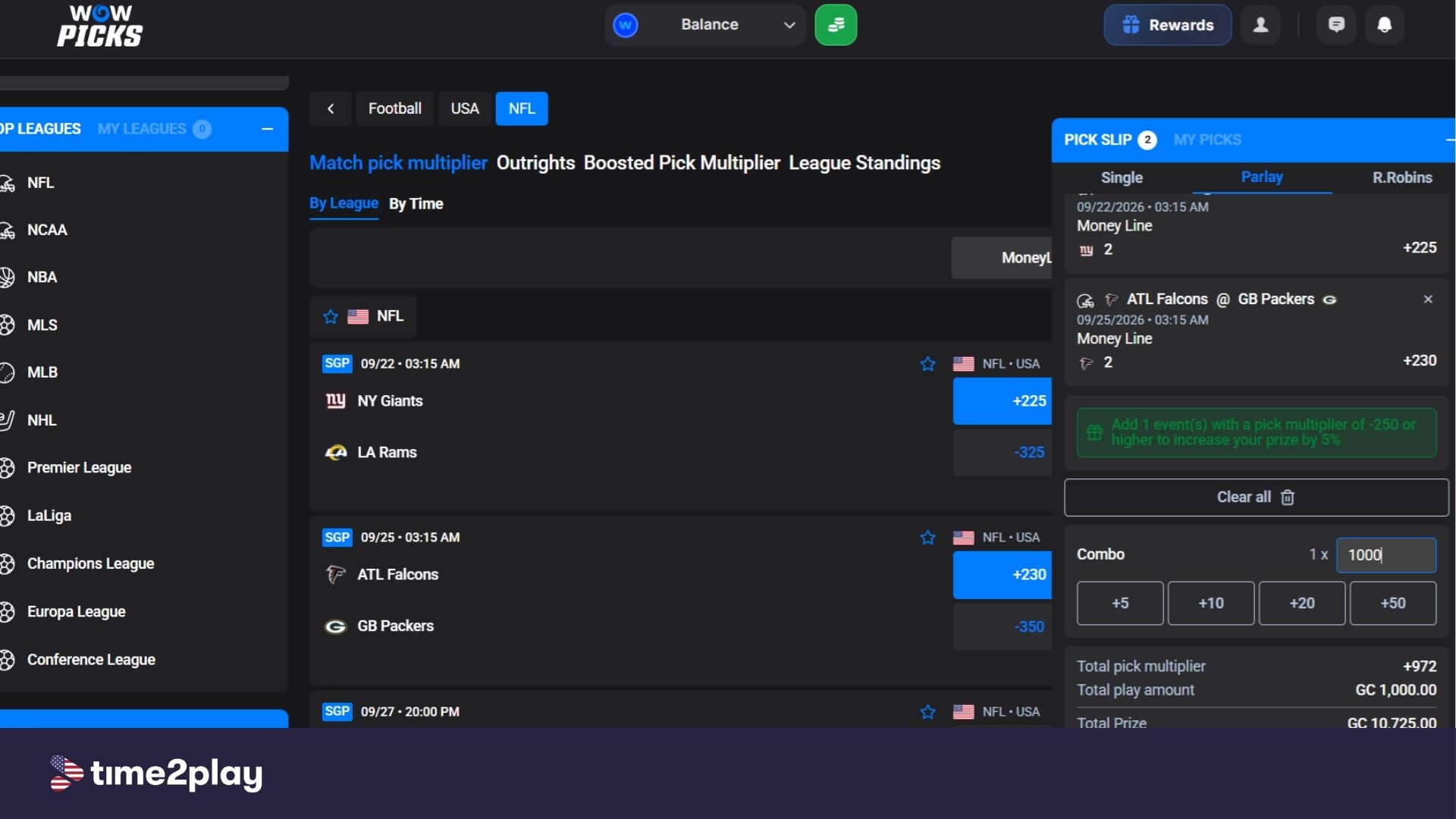The height and width of the screenshot is (819, 1456).
Task: Click the LaLiga soccer ball icon
Action: point(7,516)
